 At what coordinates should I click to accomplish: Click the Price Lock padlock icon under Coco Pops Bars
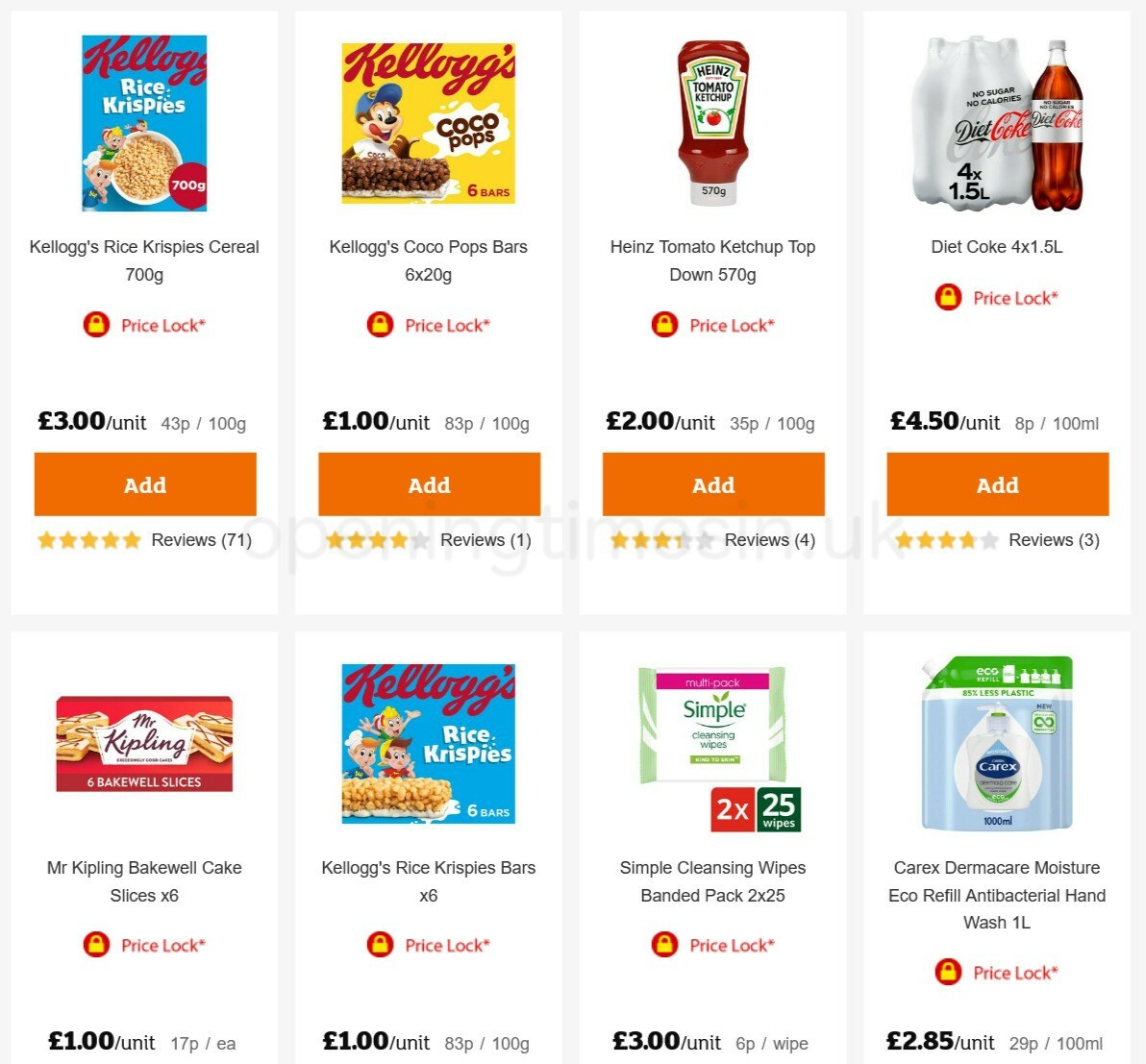click(380, 325)
